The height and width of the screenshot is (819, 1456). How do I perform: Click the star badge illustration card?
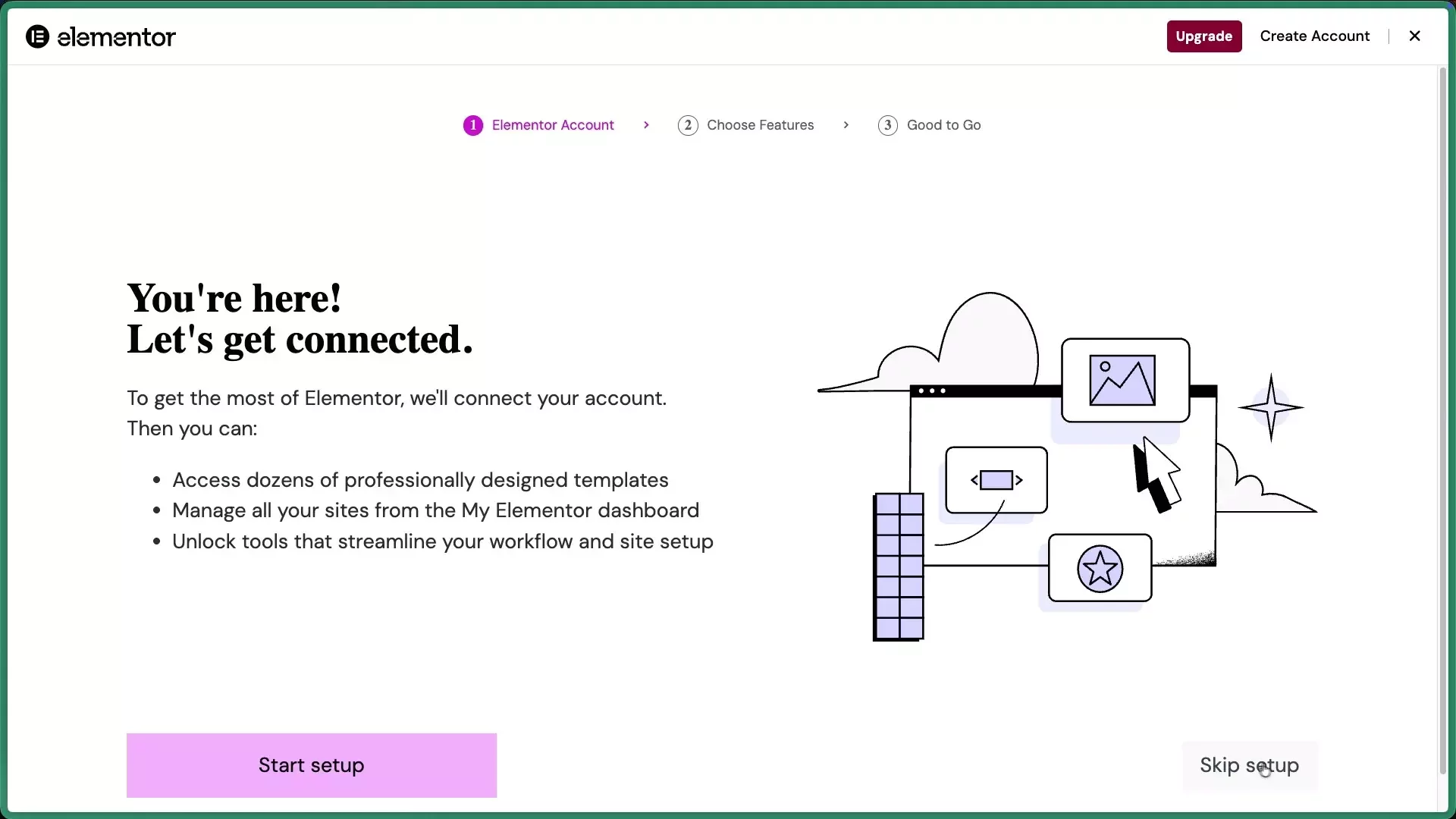tap(1100, 568)
